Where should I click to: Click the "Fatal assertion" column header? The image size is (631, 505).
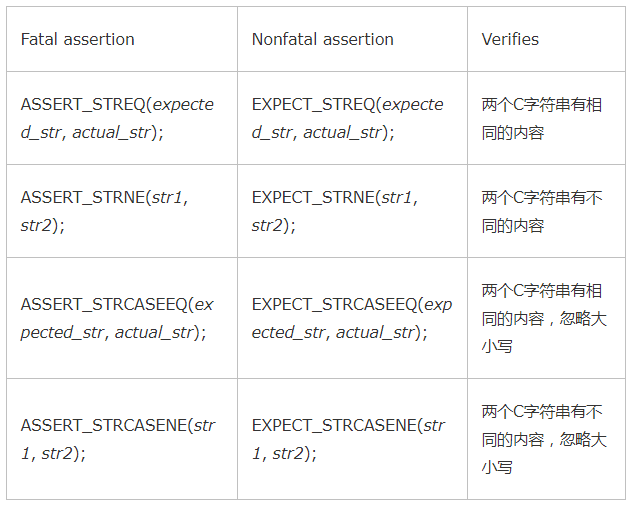coord(77,39)
